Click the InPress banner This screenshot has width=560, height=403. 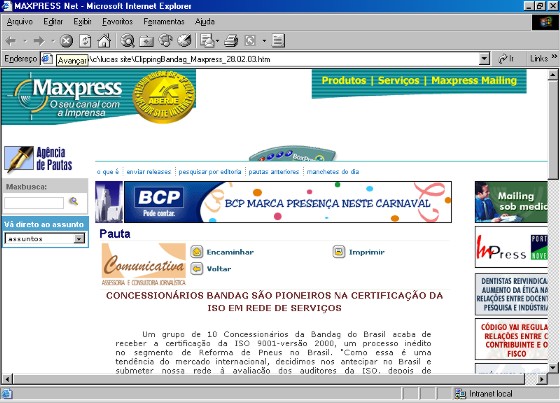pos(511,247)
